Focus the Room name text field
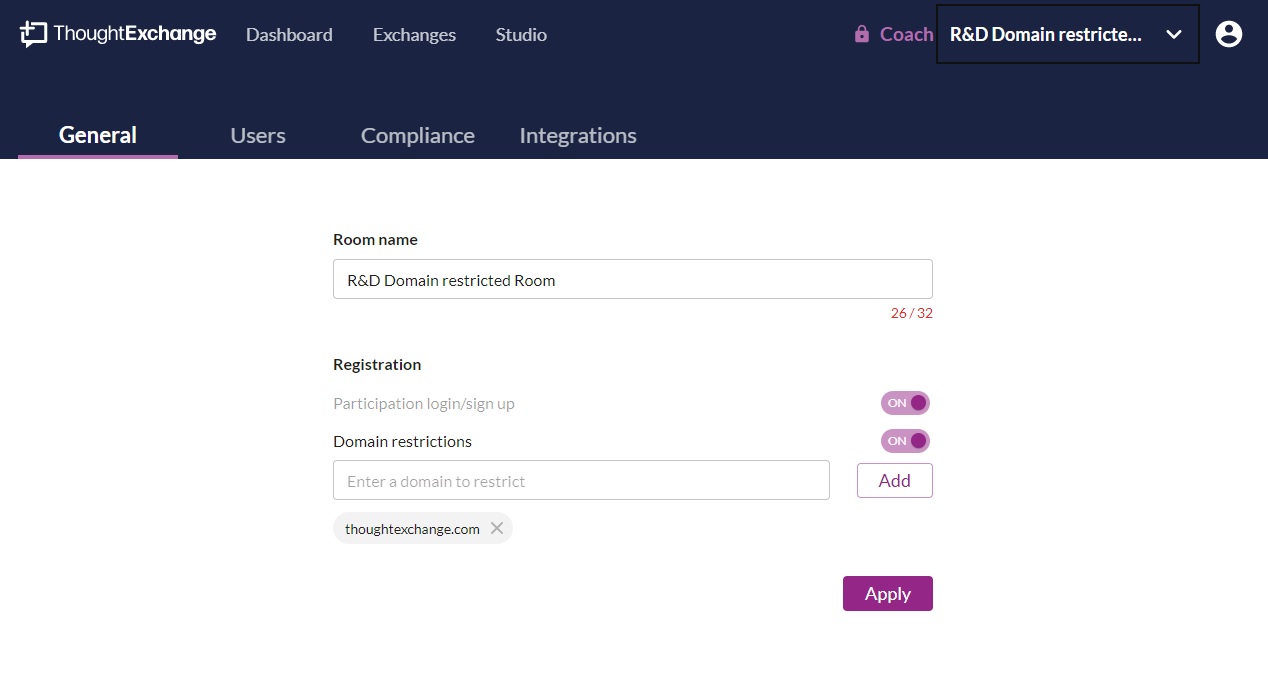Image resolution: width=1268 pixels, height=678 pixels. click(633, 280)
